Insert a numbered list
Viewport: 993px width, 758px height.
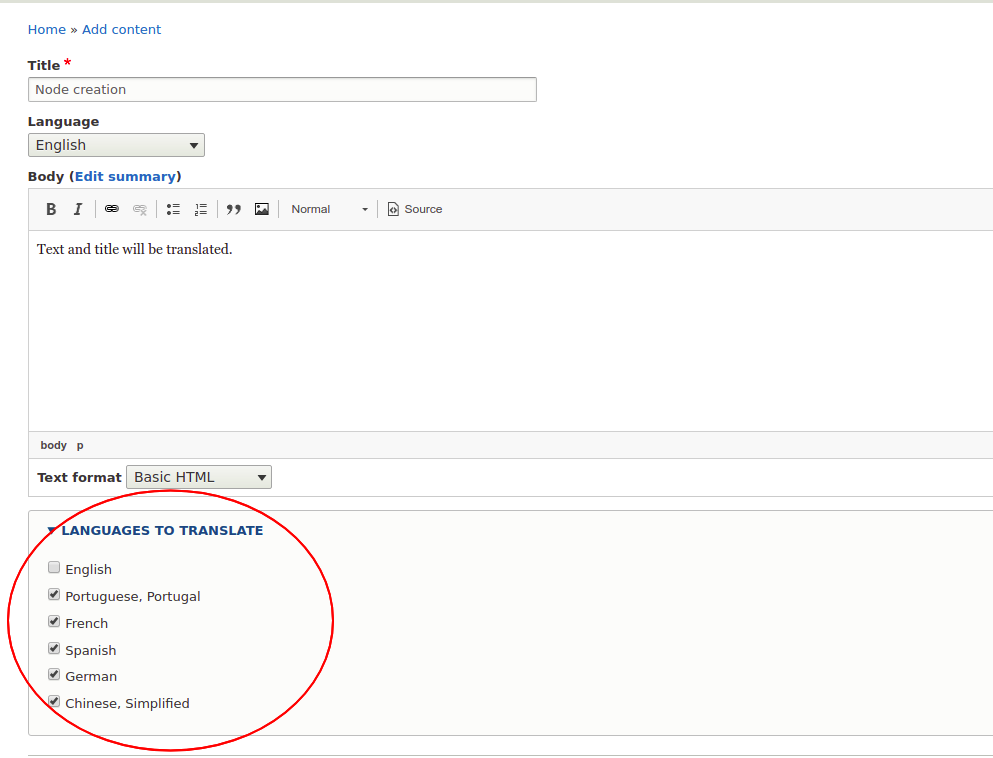201,209
